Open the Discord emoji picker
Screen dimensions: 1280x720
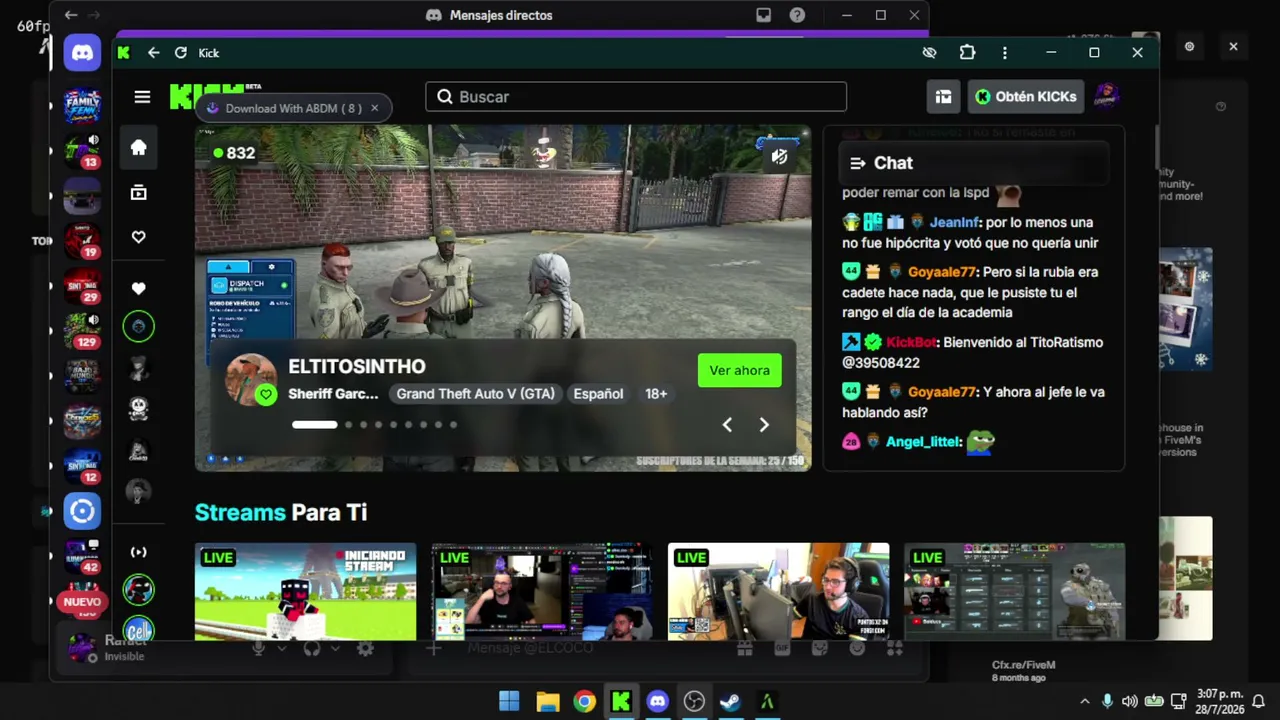pyautogui.click(x=857, y=648)
